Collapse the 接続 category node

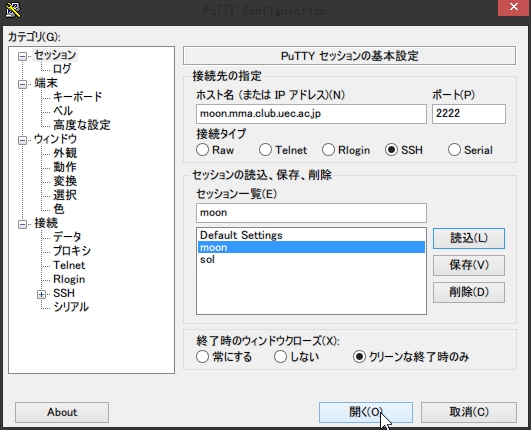pos(22,224)
